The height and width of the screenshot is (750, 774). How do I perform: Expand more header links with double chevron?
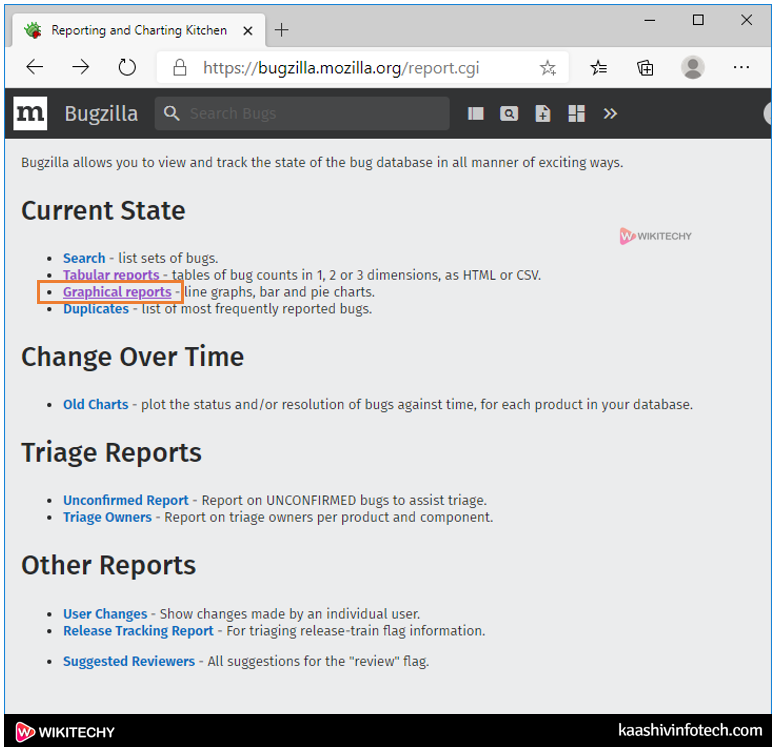click(610, 114)
